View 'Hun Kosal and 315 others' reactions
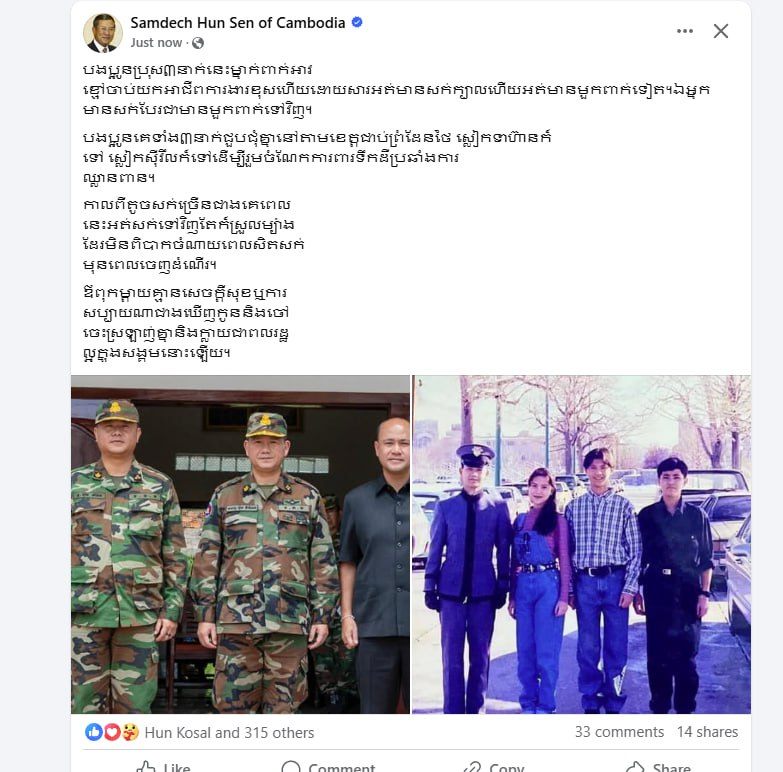Viewport: 783px width, 772px height. click(229, 733)
